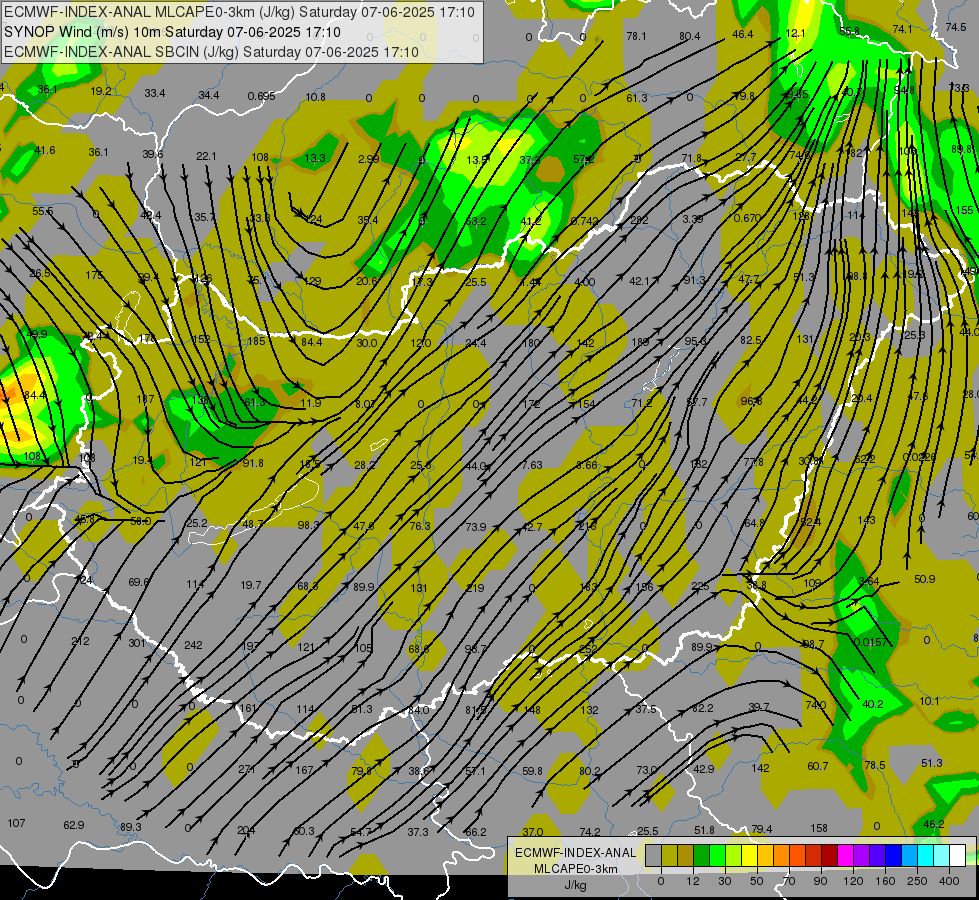The image size is (979, 900).
Task: Click the map value 33.4
Action: point(155,93)
